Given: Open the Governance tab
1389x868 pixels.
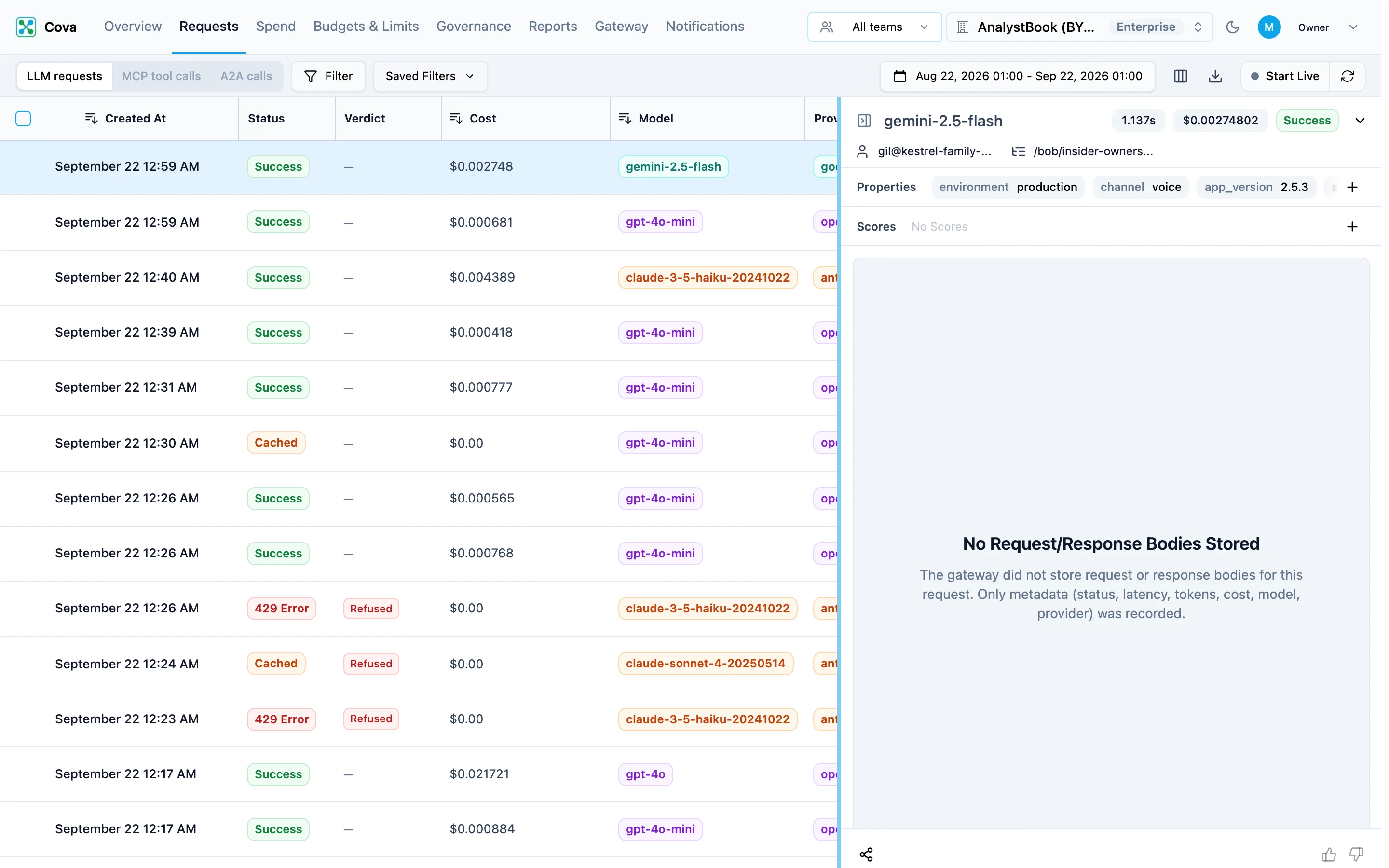Looking at the screenshot, I should [474, 27].
